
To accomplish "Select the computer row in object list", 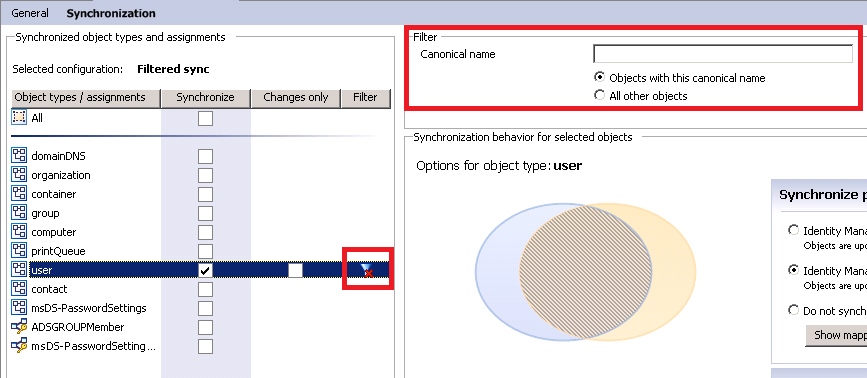I will click(201, 232).
